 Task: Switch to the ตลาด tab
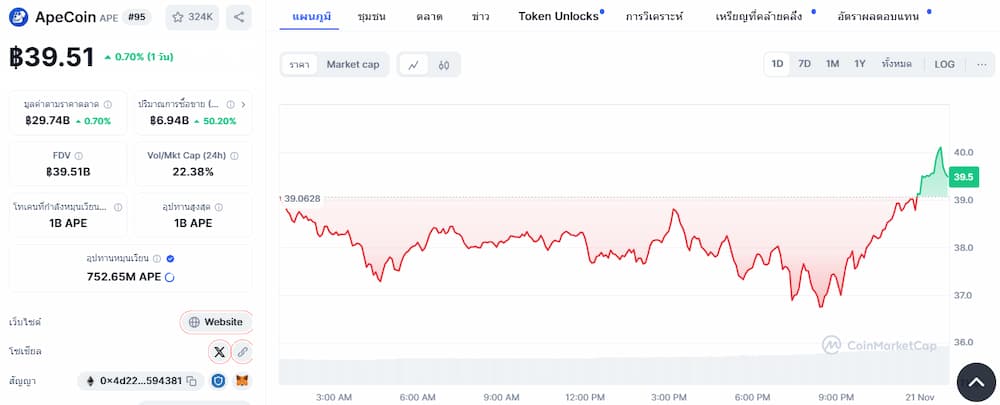(429, 17)
